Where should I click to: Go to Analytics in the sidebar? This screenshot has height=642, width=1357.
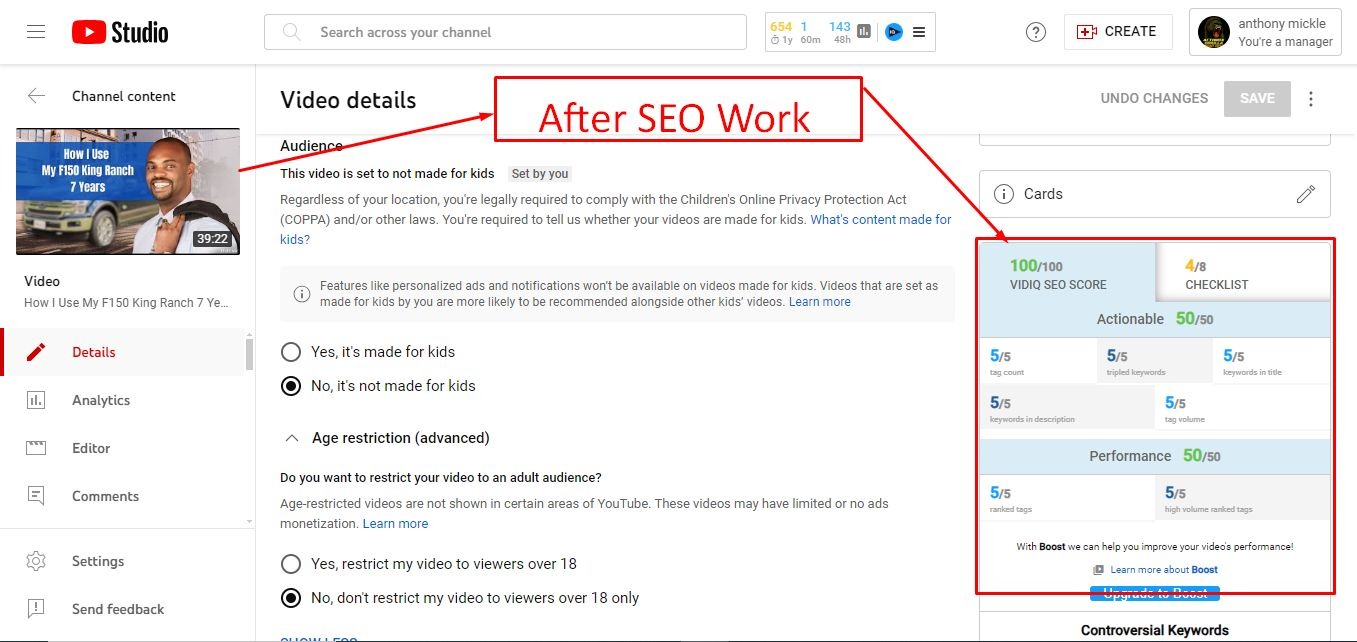(101, 400)
